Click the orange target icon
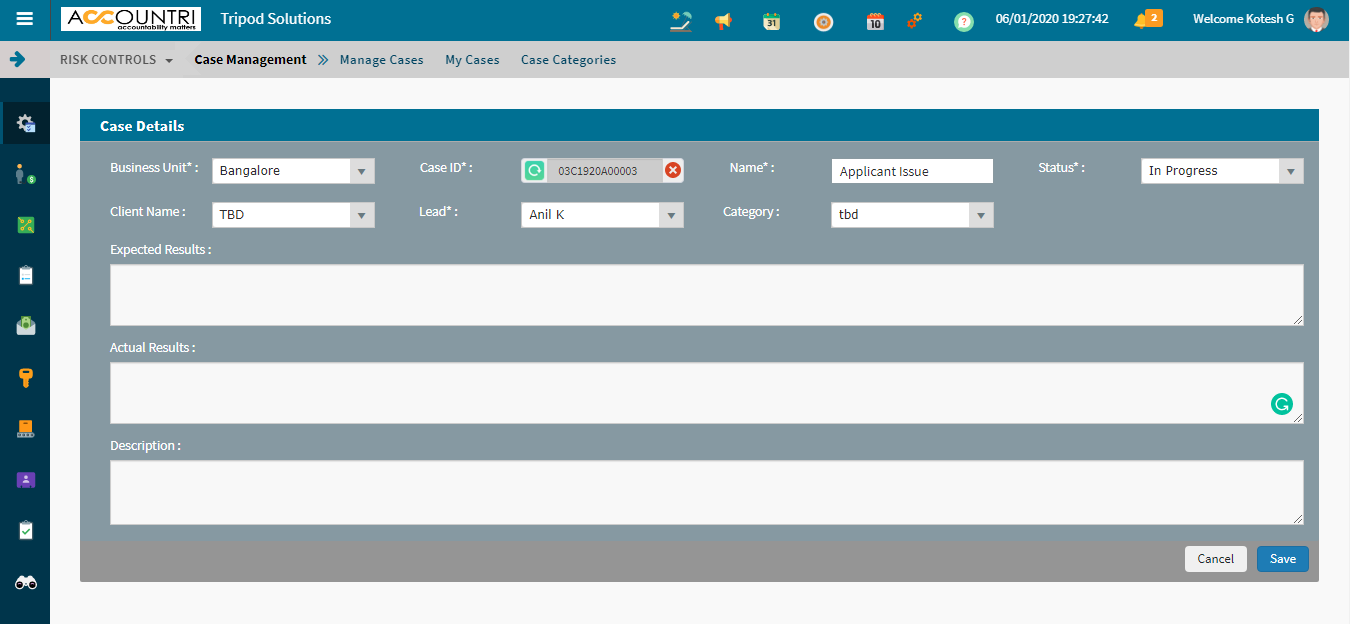The width and height of the screenshot is (1350, 624). pyautogui.click(x=823, y=21)
